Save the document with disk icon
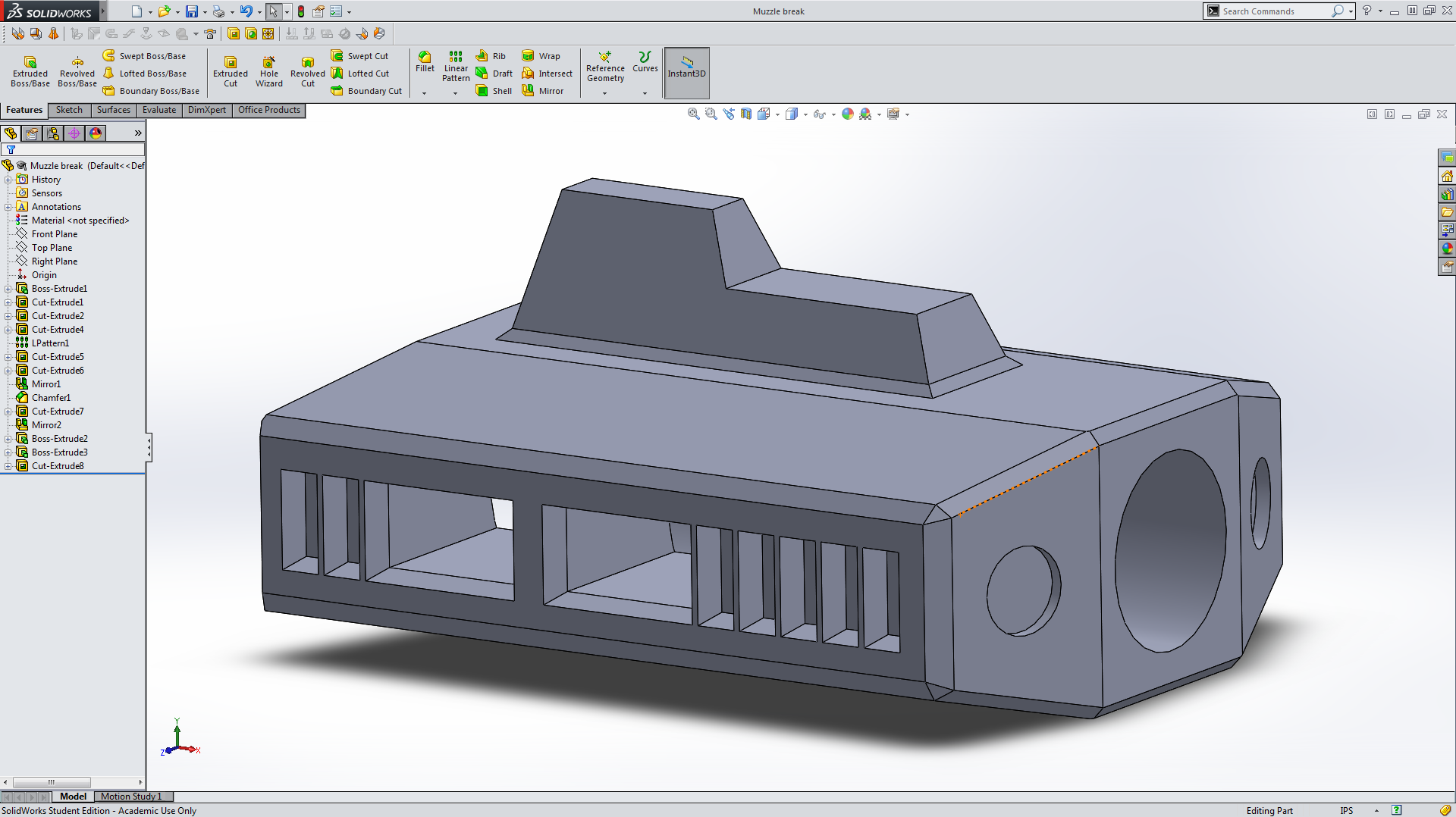The width and height of the screenshot is (1456, 817). pyautogui.click(x=192, y=11)
